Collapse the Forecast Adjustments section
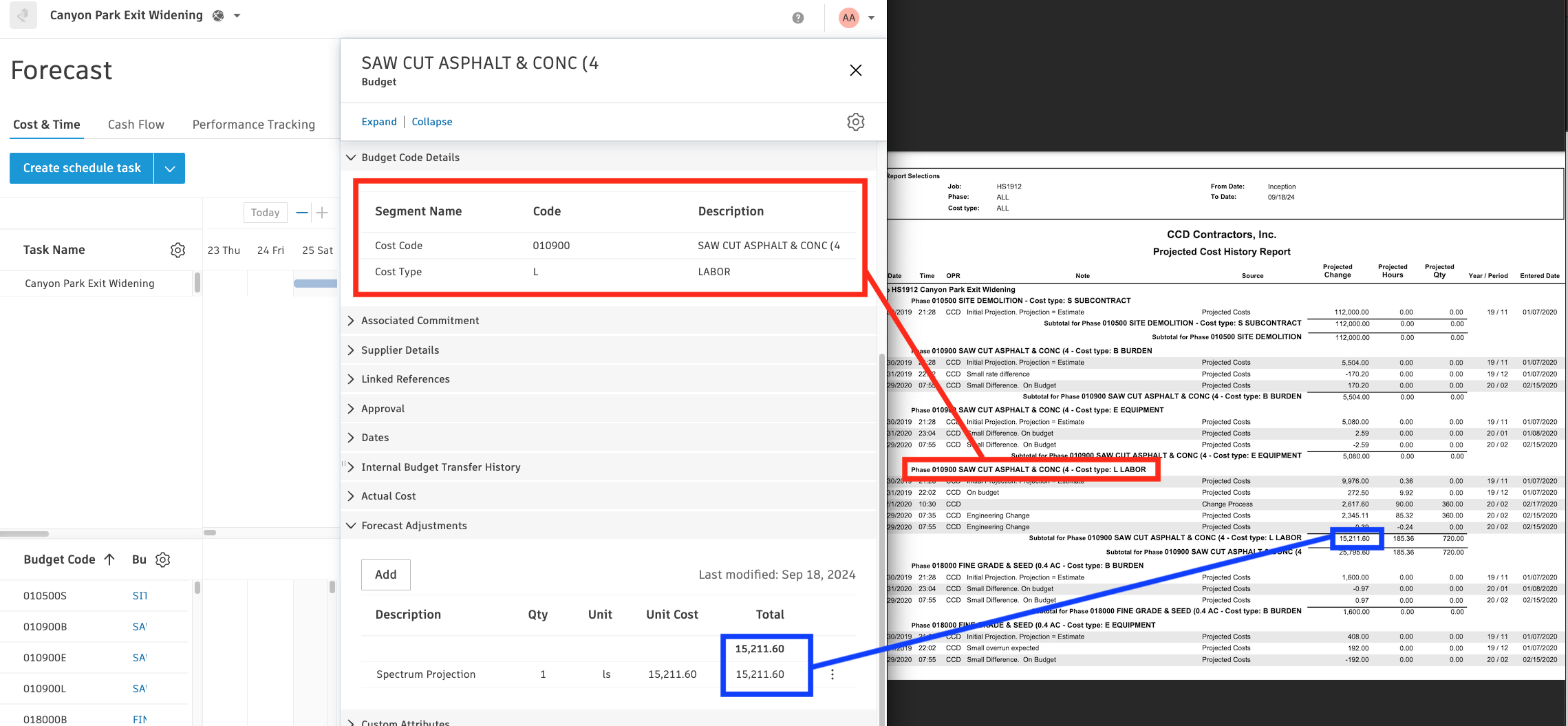The height and width of the screenshot is (726, 1568). coord(351,526)
